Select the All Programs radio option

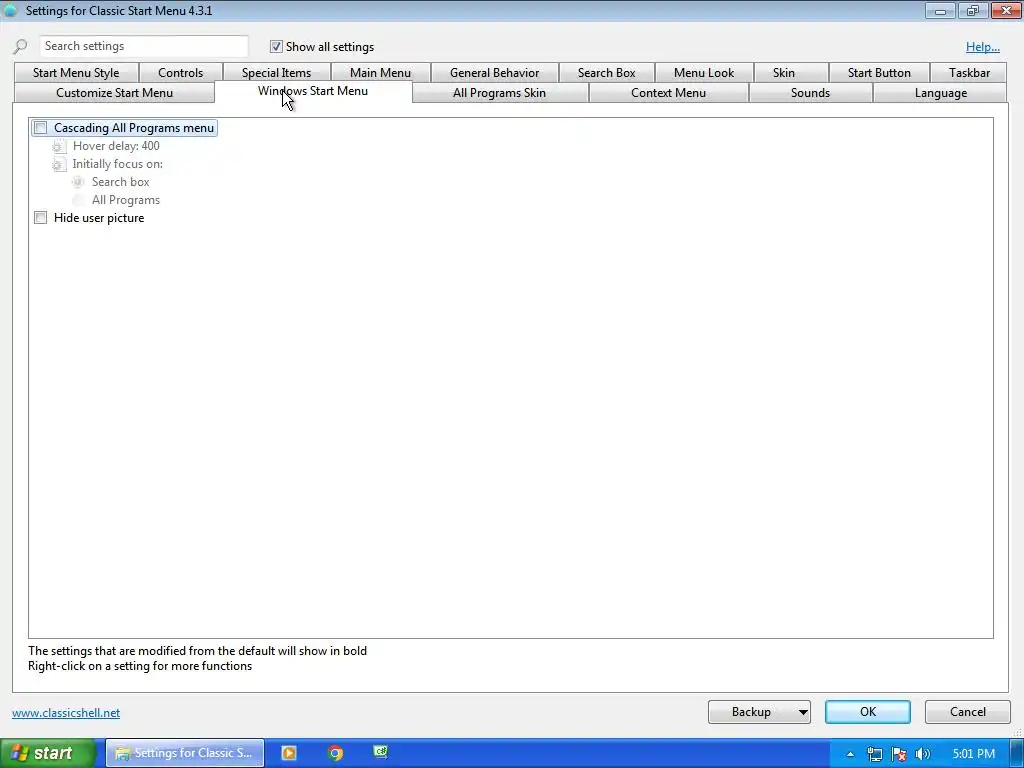pyautogui.click(x=78, y=200)
